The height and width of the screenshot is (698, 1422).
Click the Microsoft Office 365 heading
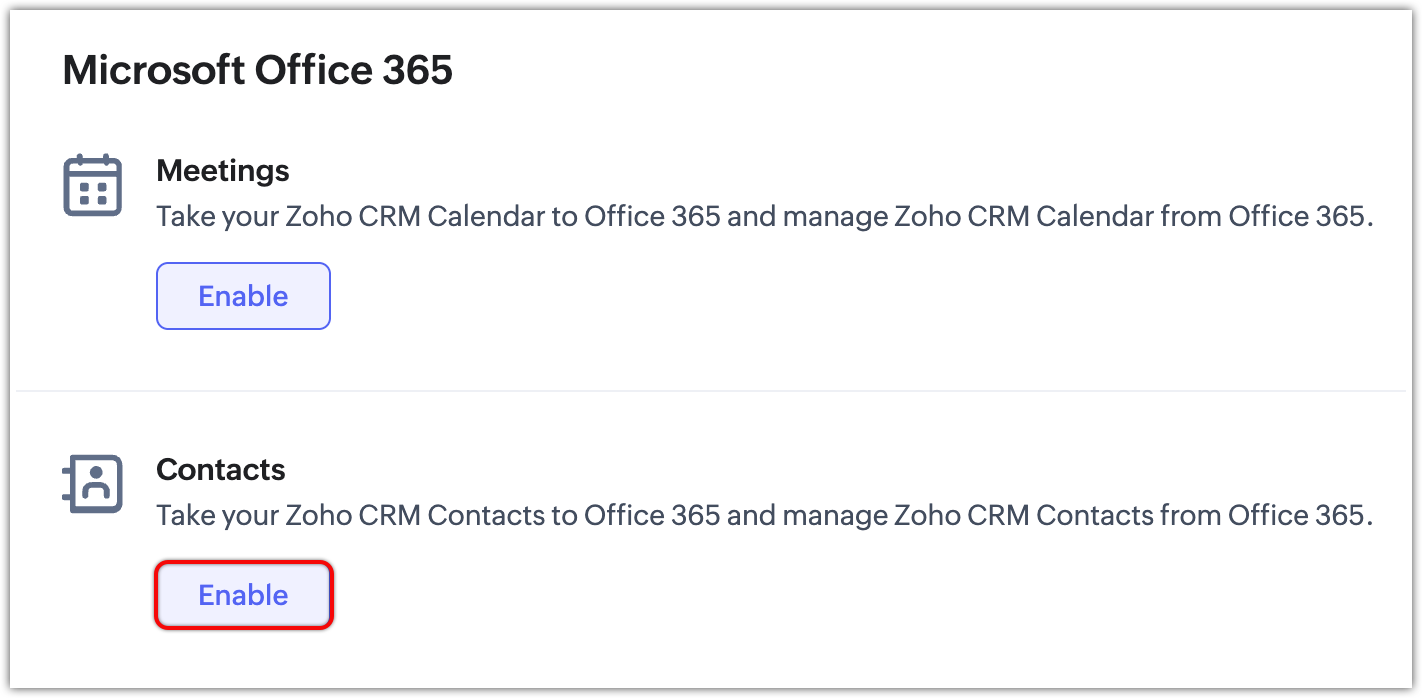(257, 71)
